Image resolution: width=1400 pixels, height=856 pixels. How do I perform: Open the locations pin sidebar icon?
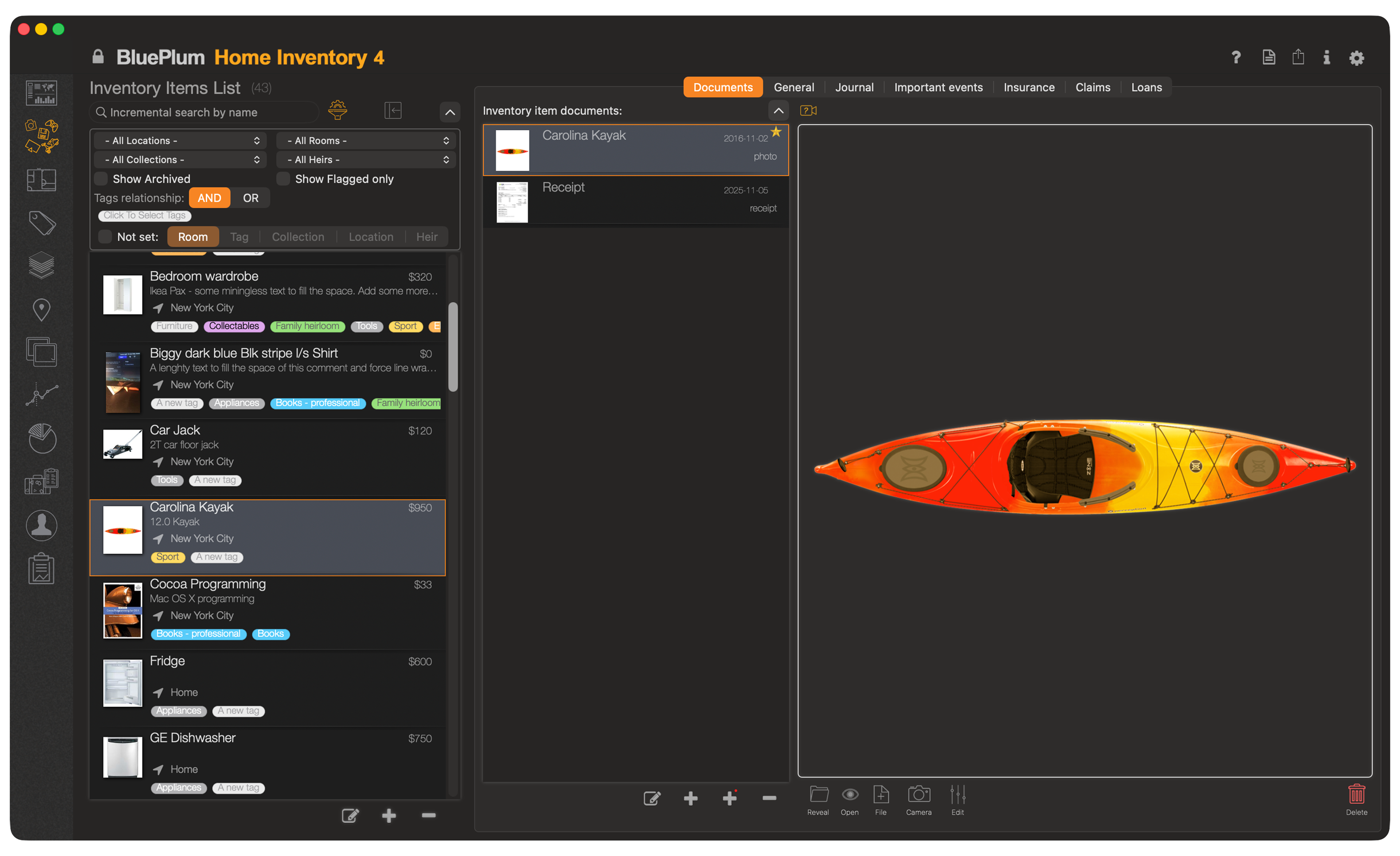42,310
